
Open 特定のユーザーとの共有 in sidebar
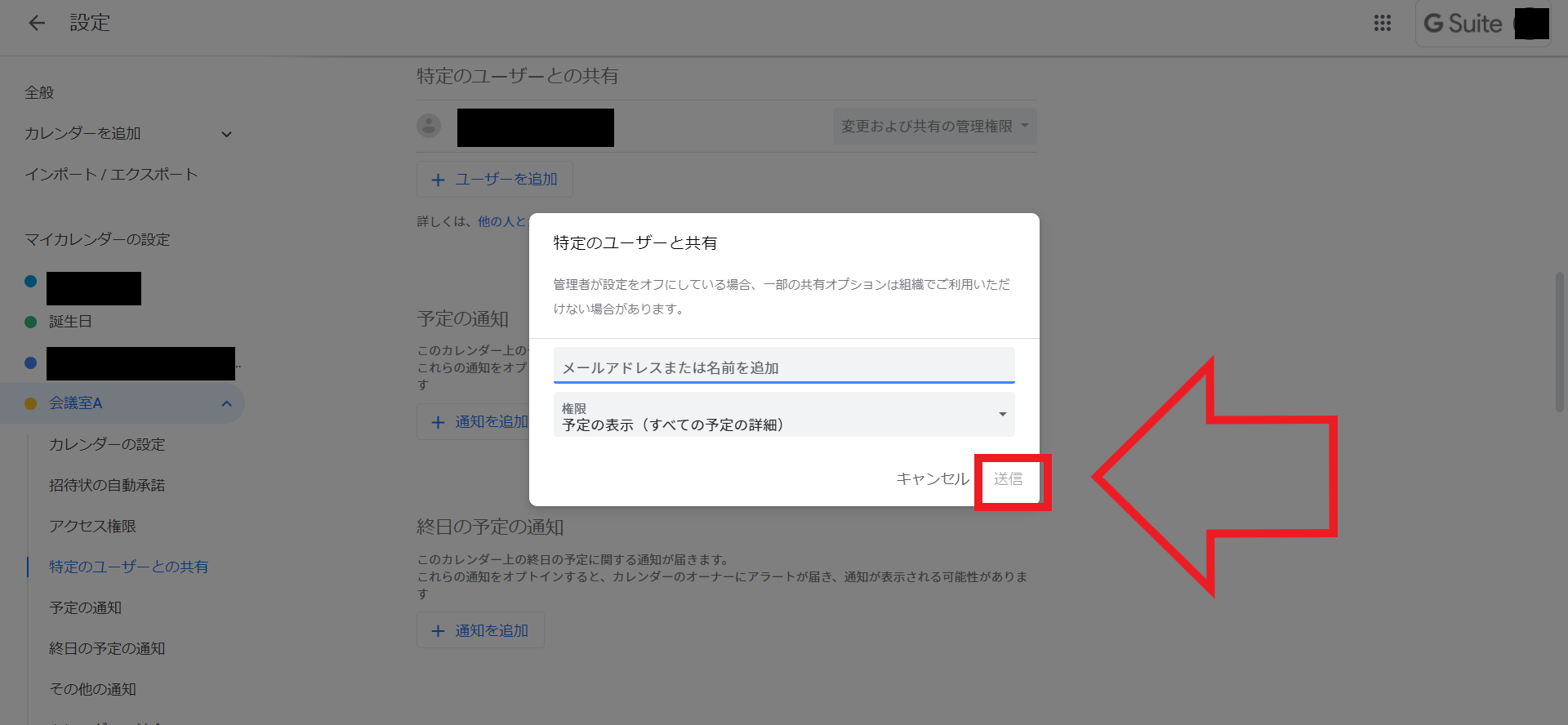(x=128, y=567)
